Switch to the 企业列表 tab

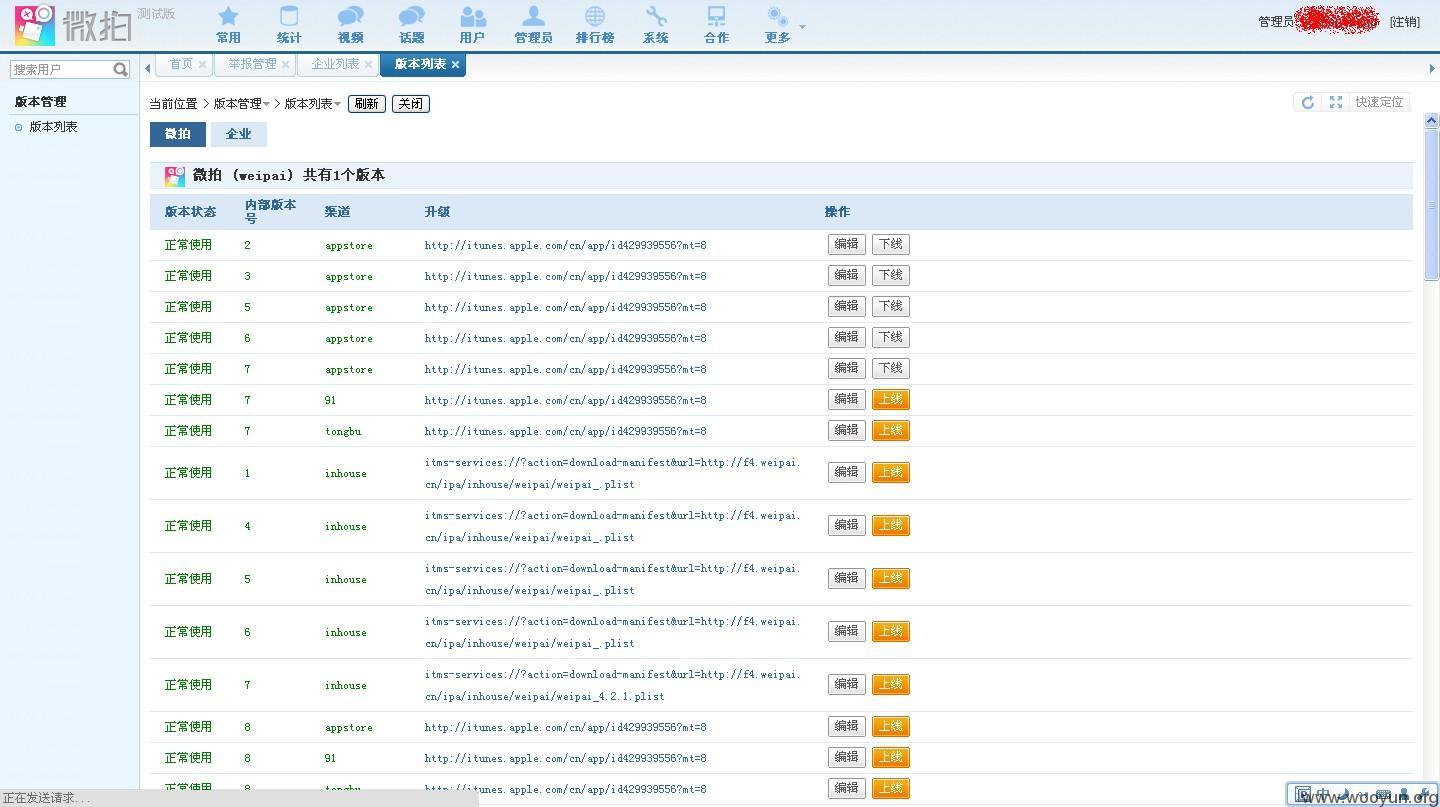(335, 64)
